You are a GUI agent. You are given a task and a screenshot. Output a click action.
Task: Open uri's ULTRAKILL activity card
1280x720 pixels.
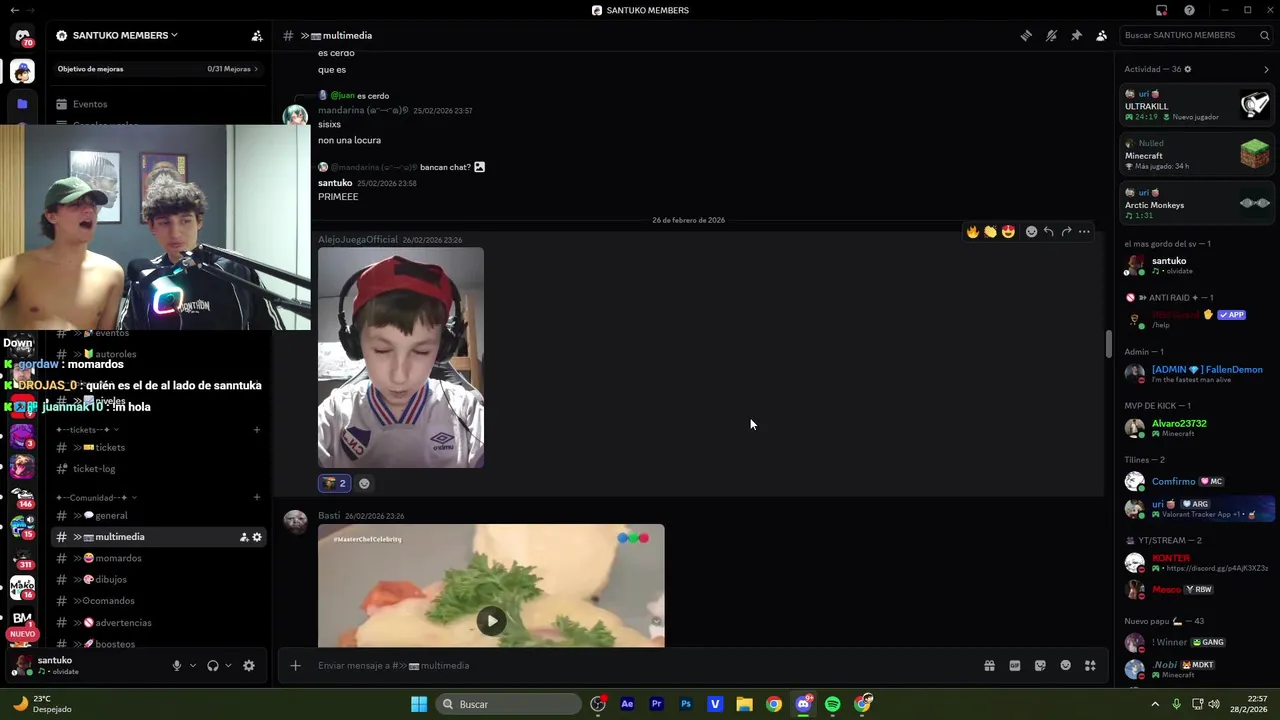[x=1196, y=105]
